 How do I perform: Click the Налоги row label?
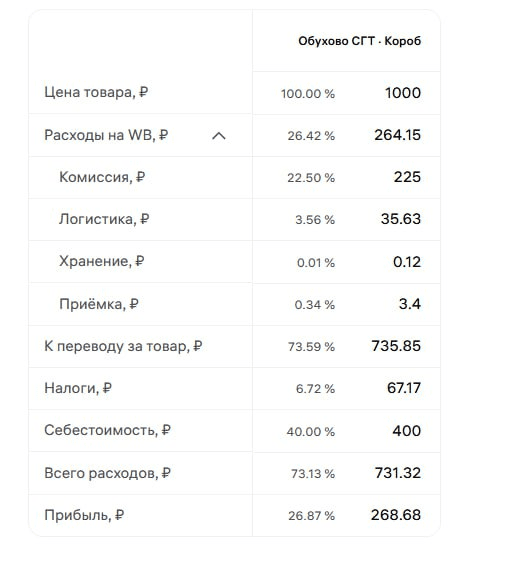(x=78, y=388)
